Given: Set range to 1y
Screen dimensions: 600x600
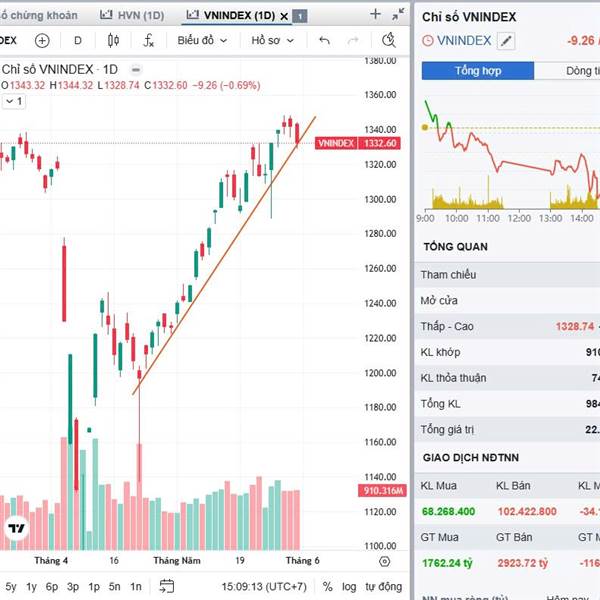Looking at the screenshot, I should point(31,587).
